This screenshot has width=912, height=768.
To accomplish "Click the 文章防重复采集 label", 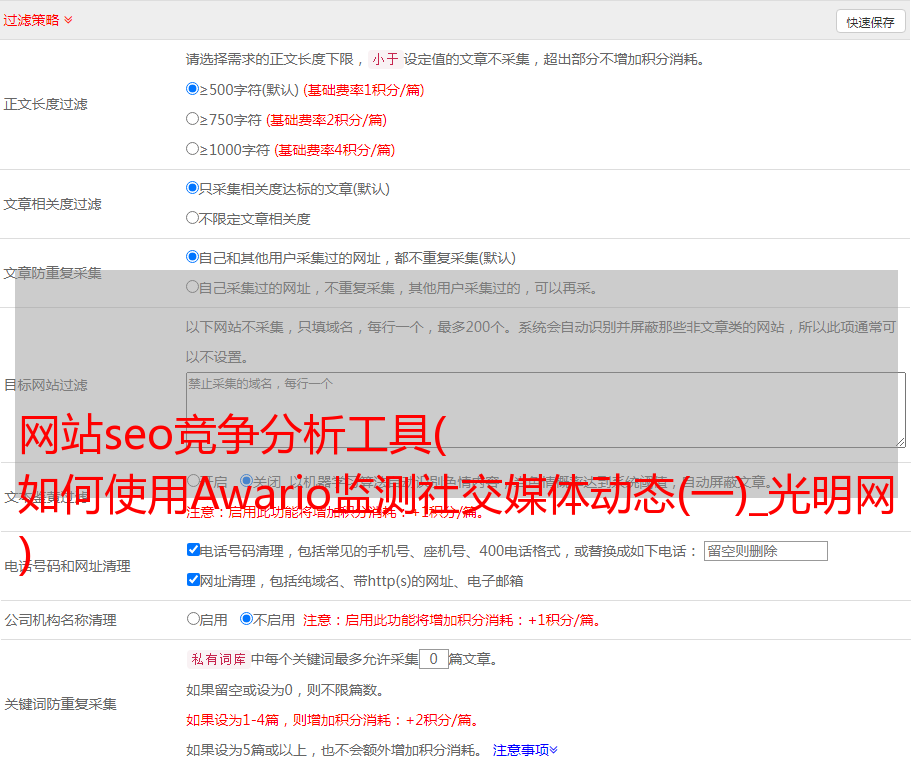I will coord(52,273).
